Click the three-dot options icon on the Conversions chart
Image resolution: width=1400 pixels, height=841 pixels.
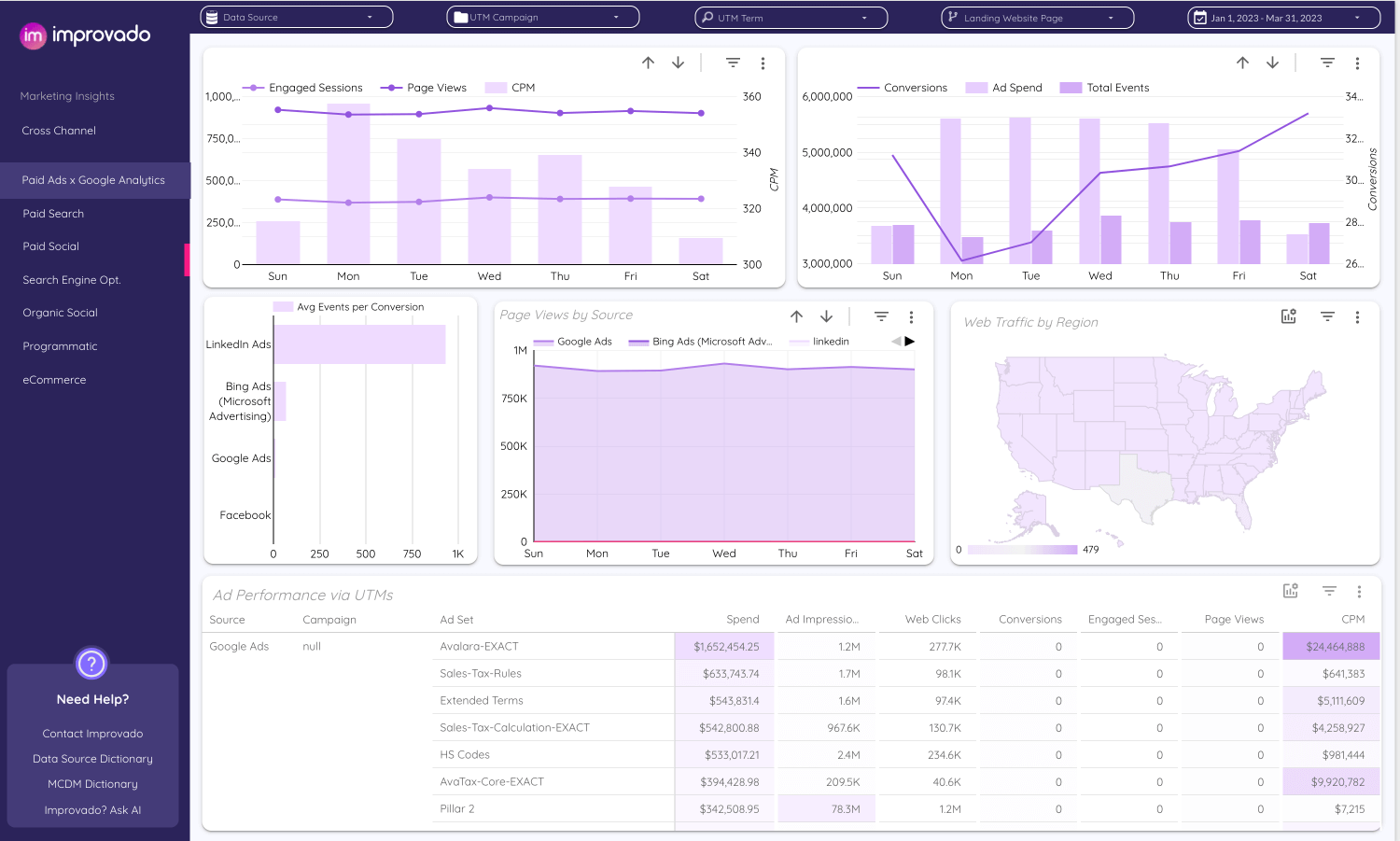pos(1358,63)
